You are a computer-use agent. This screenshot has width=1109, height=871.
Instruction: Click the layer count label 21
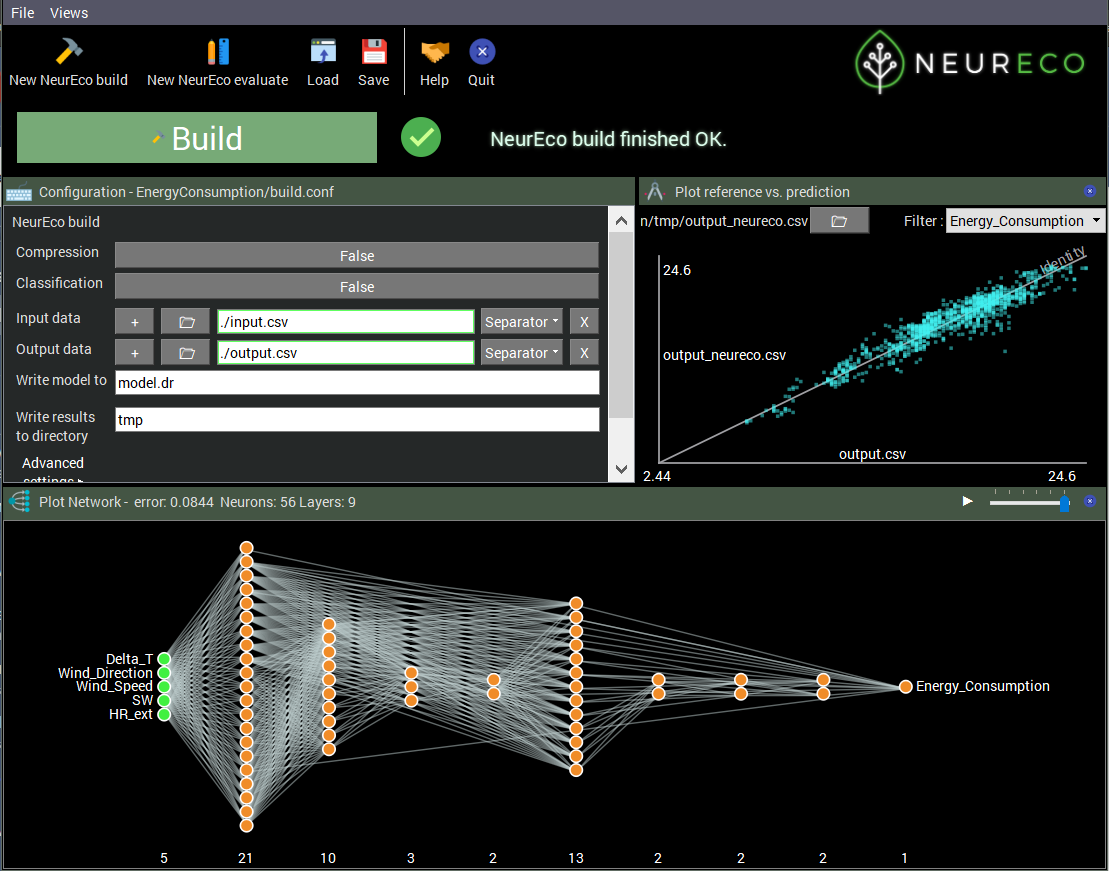(x=245, y=858)
